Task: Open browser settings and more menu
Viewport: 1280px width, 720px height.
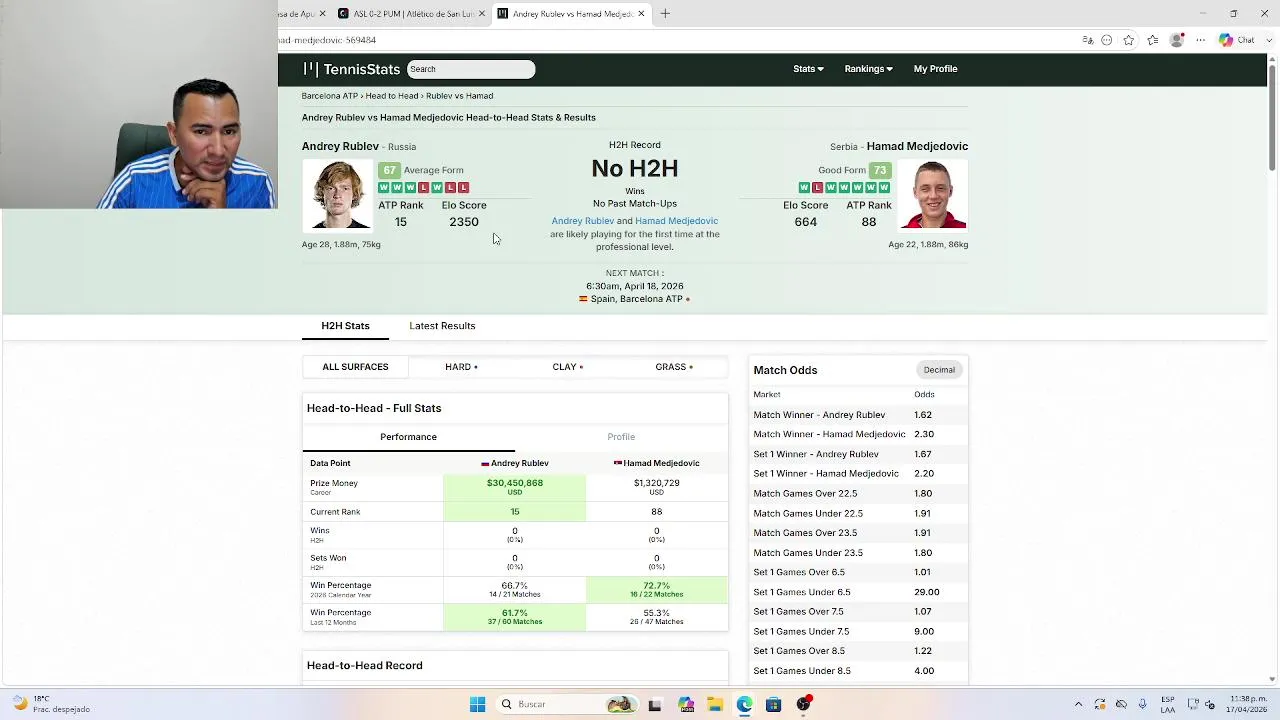Action: (1201, 40)
